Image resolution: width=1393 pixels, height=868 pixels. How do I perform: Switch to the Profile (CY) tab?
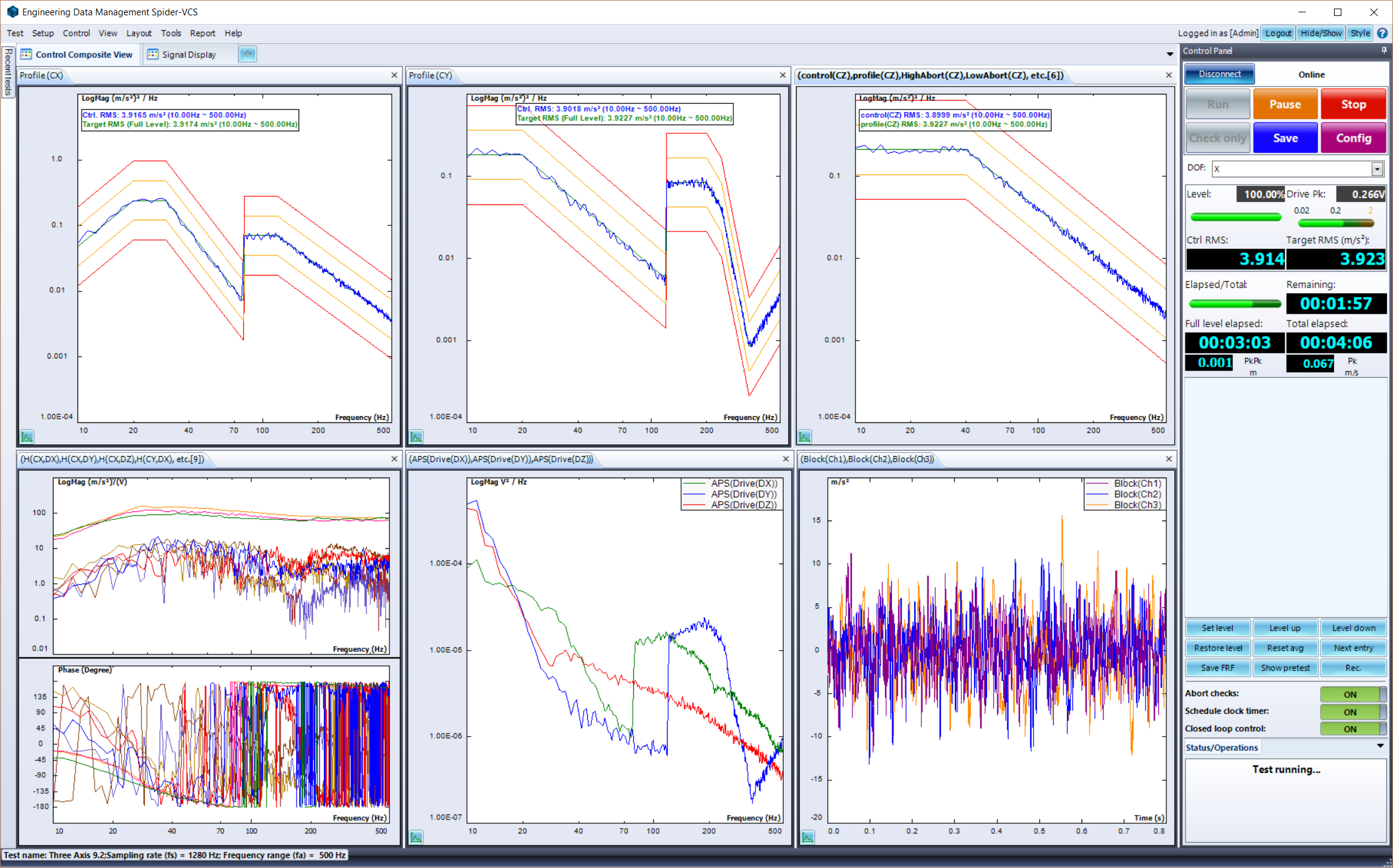tap(432, 75)
